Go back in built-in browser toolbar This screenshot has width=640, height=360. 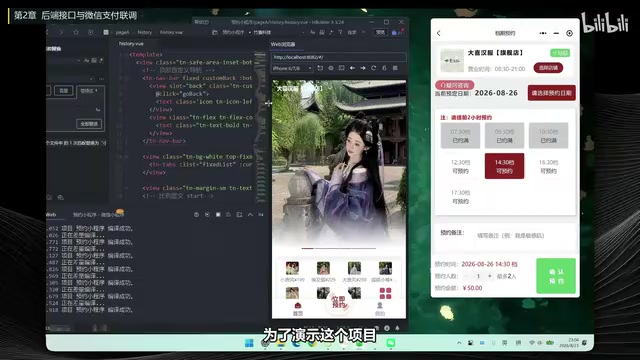[x=352, y=68]
